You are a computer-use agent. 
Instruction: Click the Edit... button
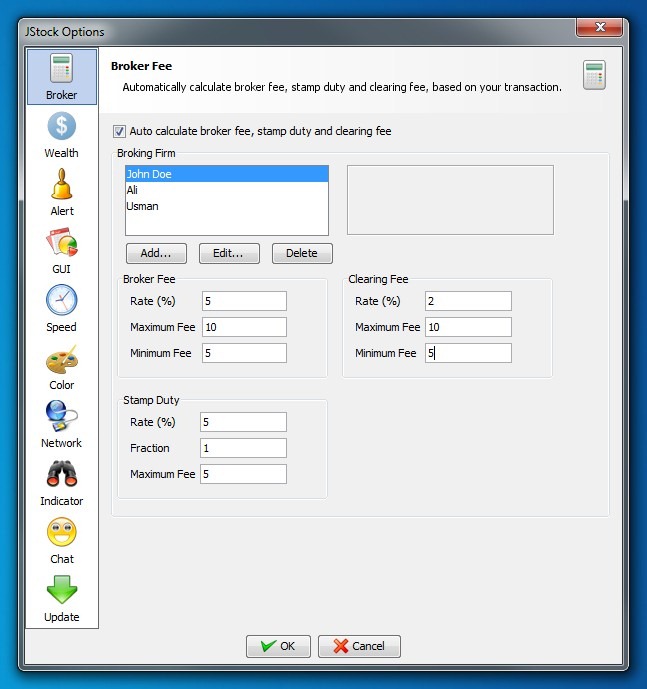[229, 253]
